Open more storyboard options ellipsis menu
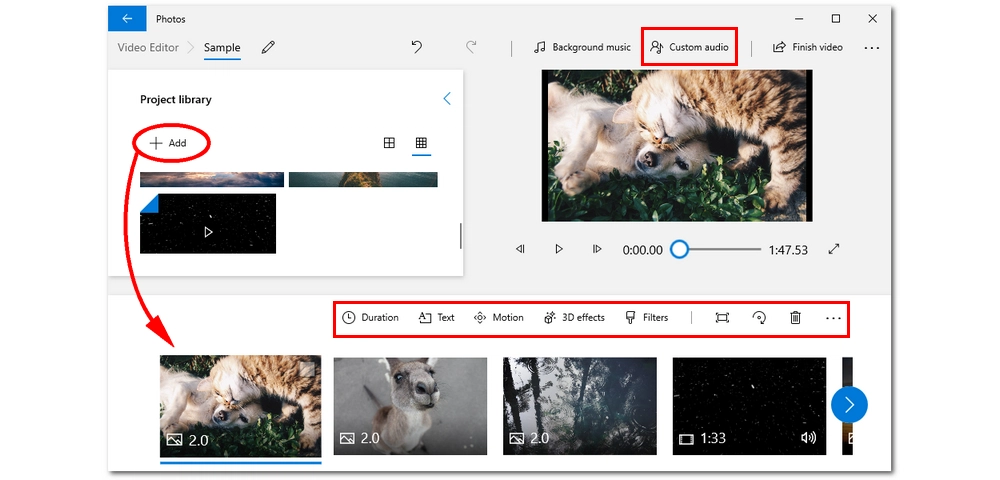Screen dimensions: 1000x480 (833, 318)
